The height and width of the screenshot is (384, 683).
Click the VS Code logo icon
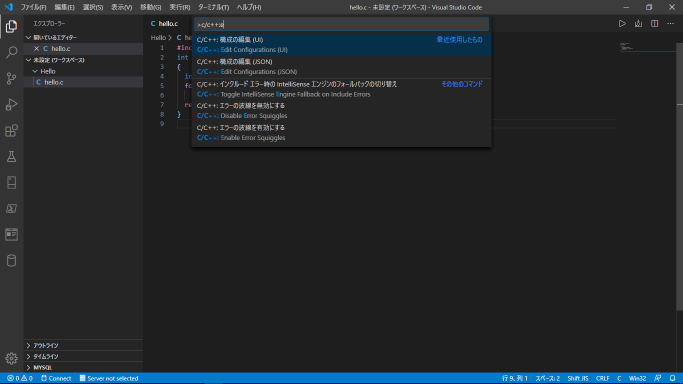9,7
